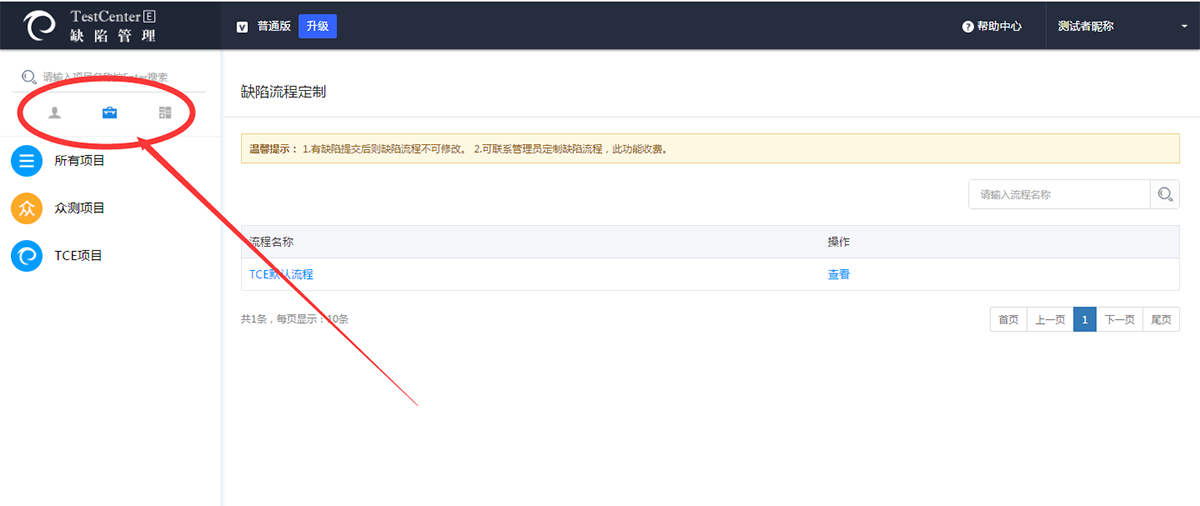Viewport: 1200px width, 506px height.
Task: Select page 1 in pagination
Action: (1084, 320)
